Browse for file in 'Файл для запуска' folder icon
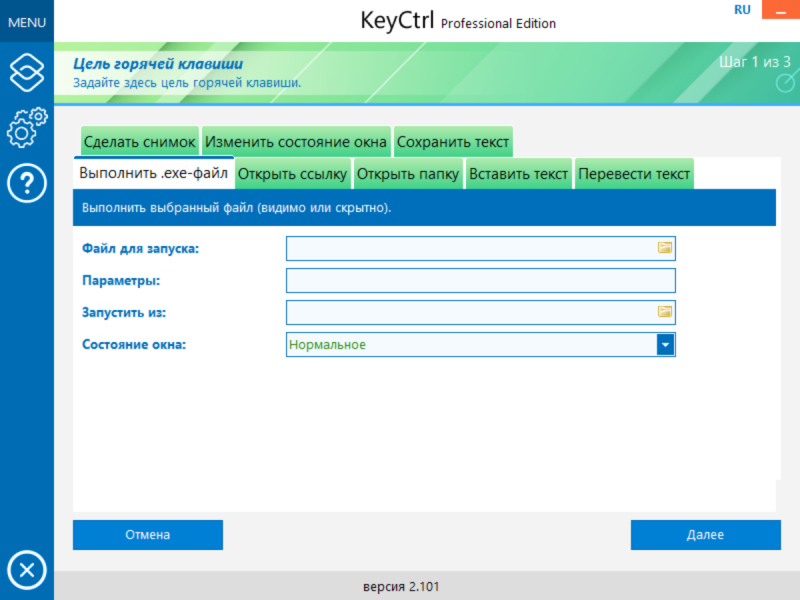This screenshot has width=800, height=600. 664,248
